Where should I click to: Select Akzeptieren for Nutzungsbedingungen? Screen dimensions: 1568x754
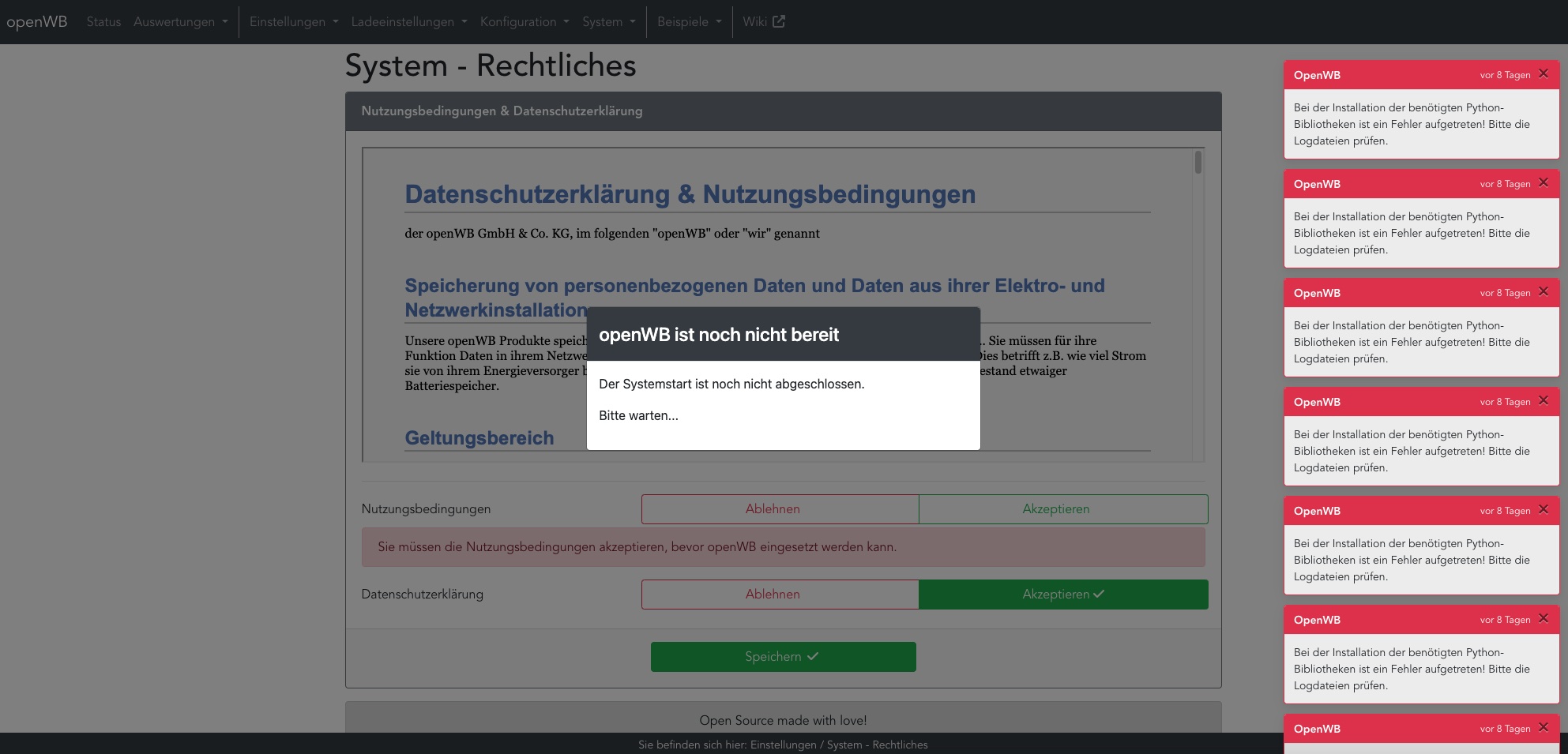tap(1063, 509)
